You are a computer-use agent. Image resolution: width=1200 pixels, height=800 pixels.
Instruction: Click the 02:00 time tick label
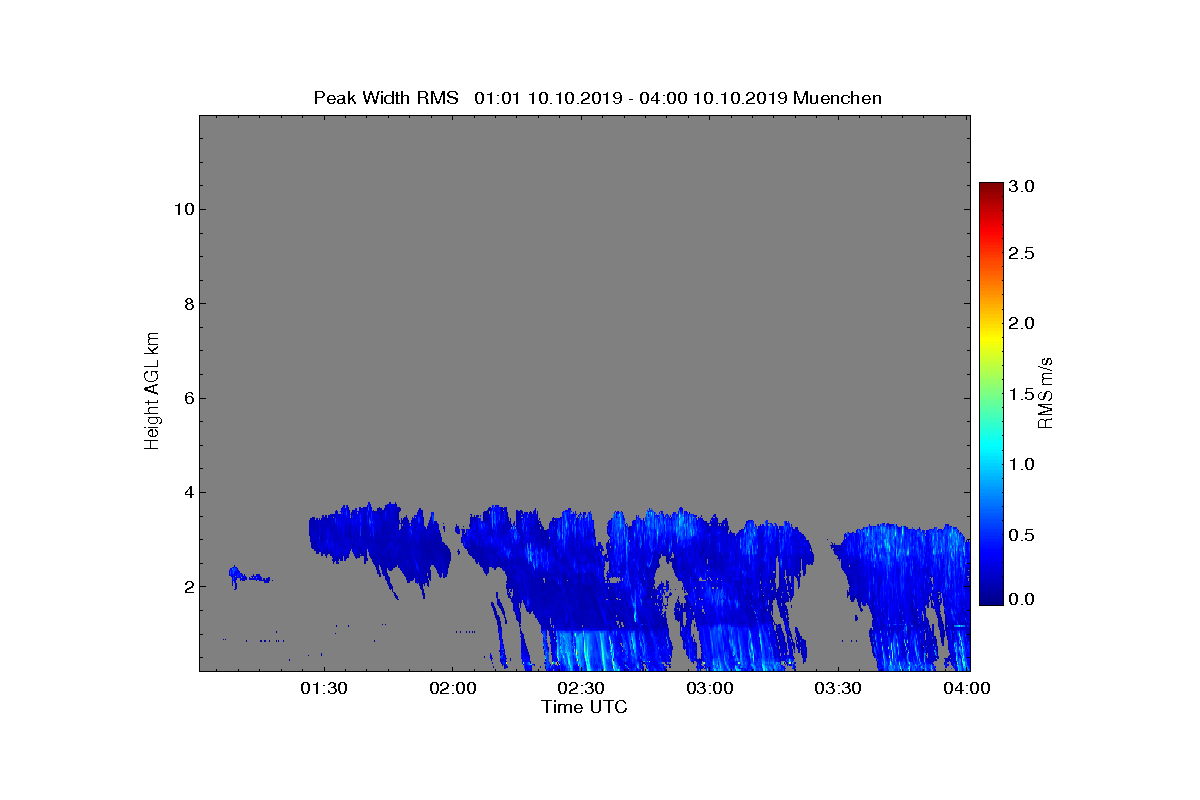point(453,688)
